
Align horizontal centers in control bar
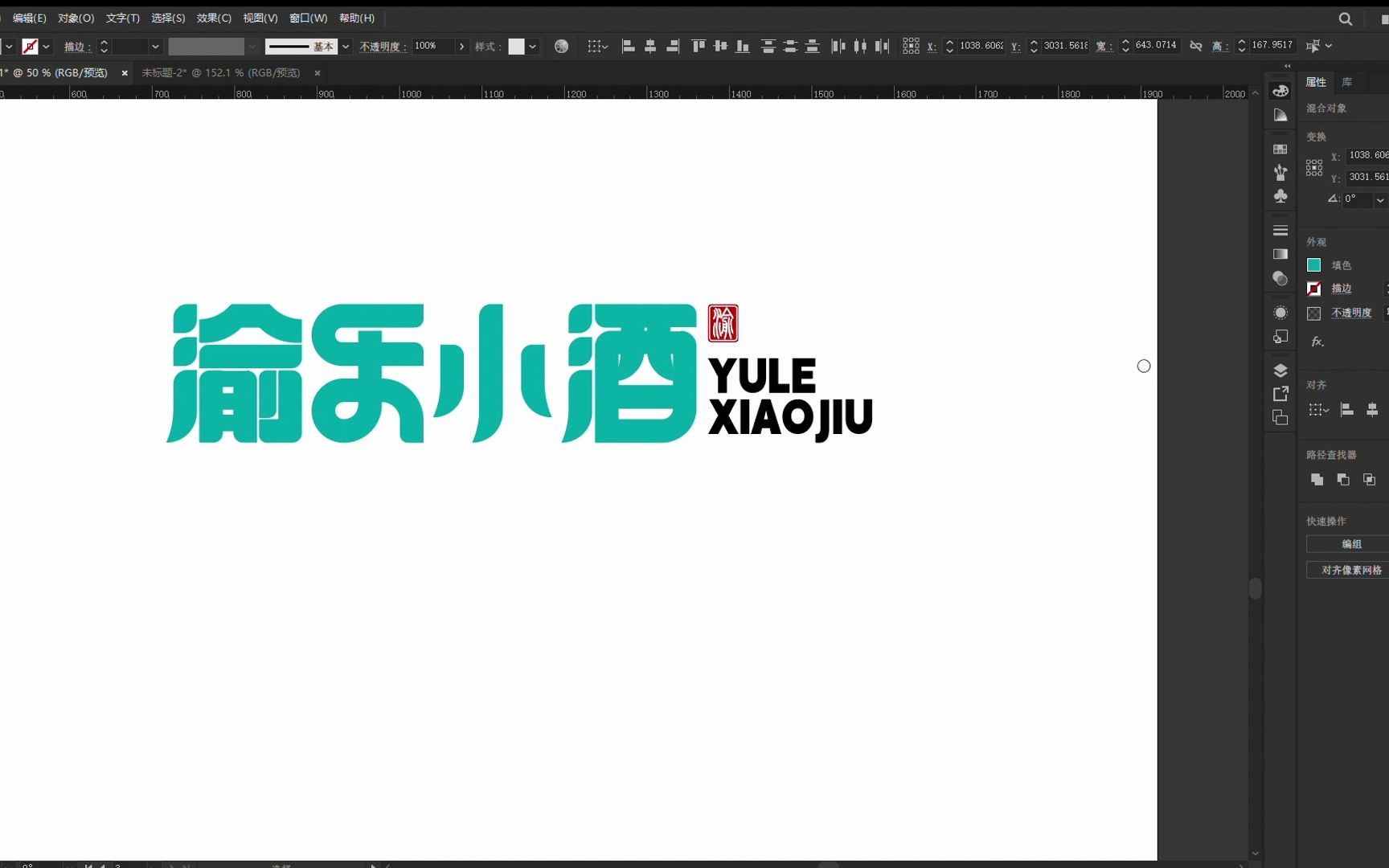650,47
